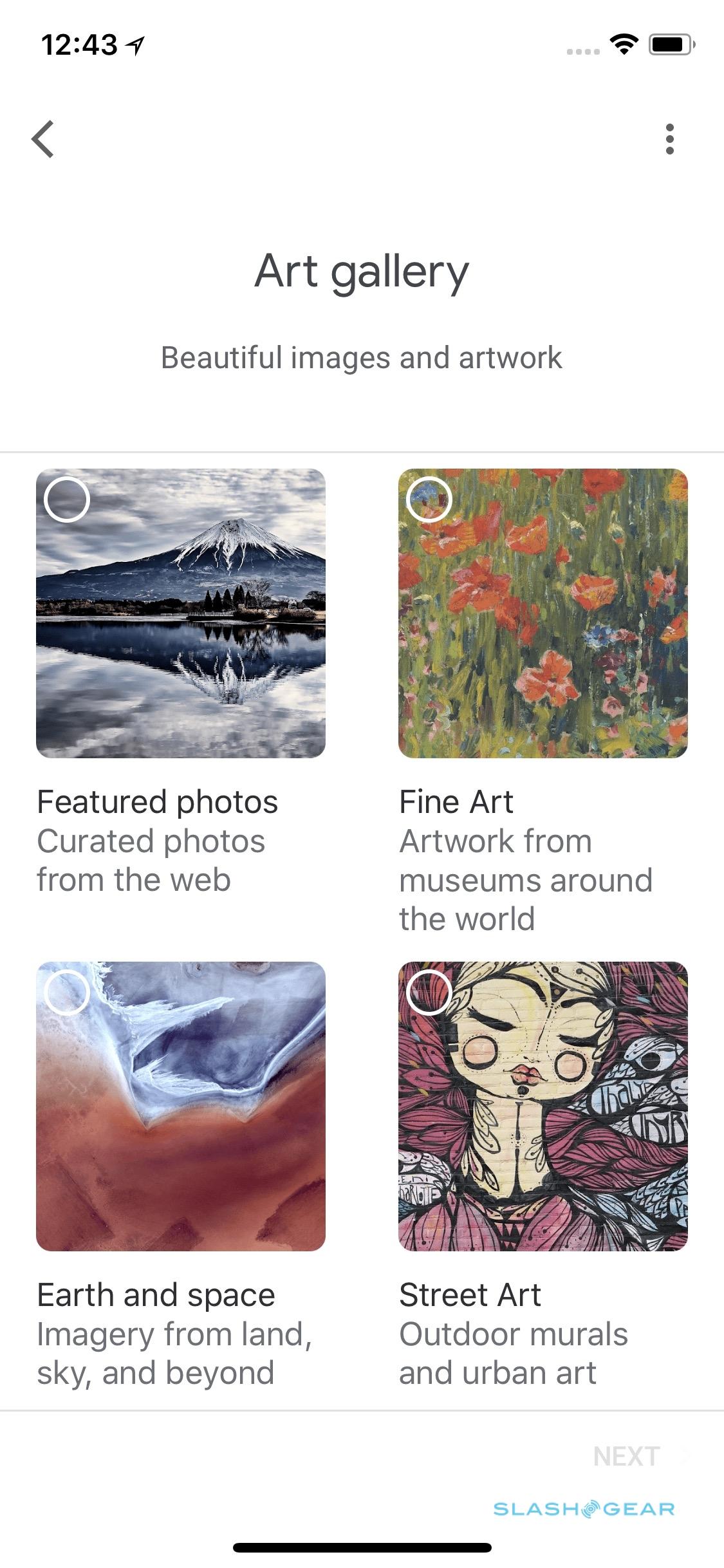Viewport: 724px width, 1568px height.
Task: Tap the location arrow beside the time
Action: point(135,45)
